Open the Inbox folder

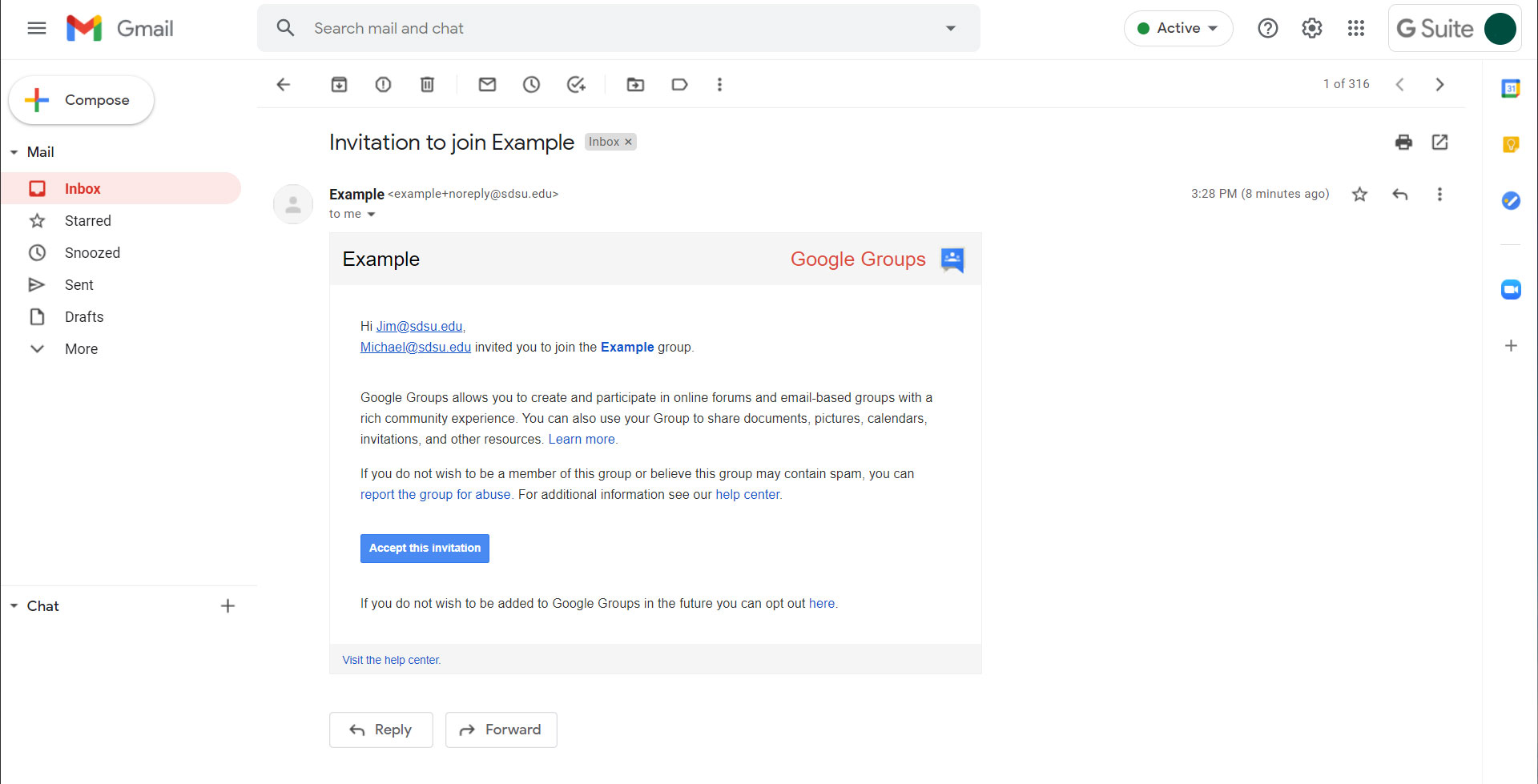pyautogui.click(x=121, y=188)
